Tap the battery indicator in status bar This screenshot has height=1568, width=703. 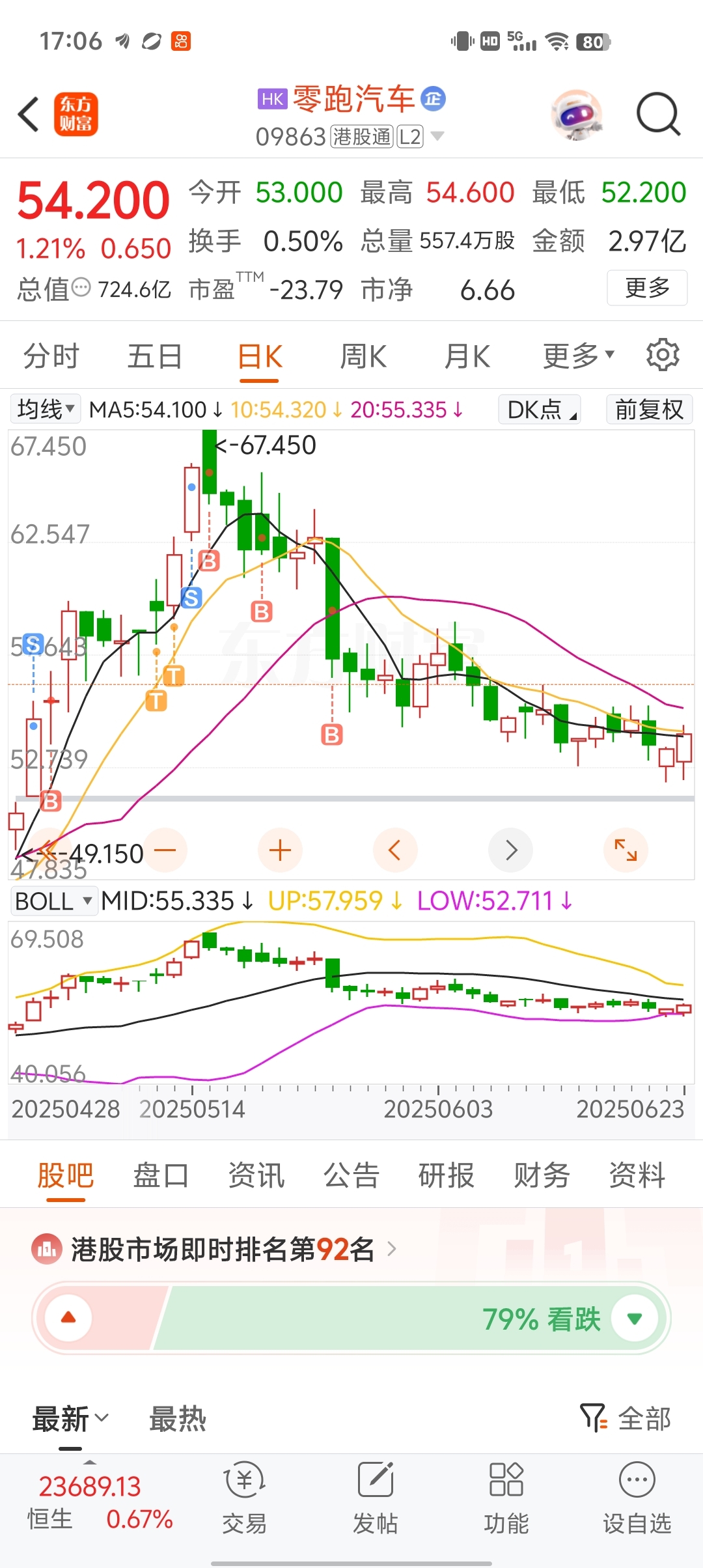coord(593,42)
